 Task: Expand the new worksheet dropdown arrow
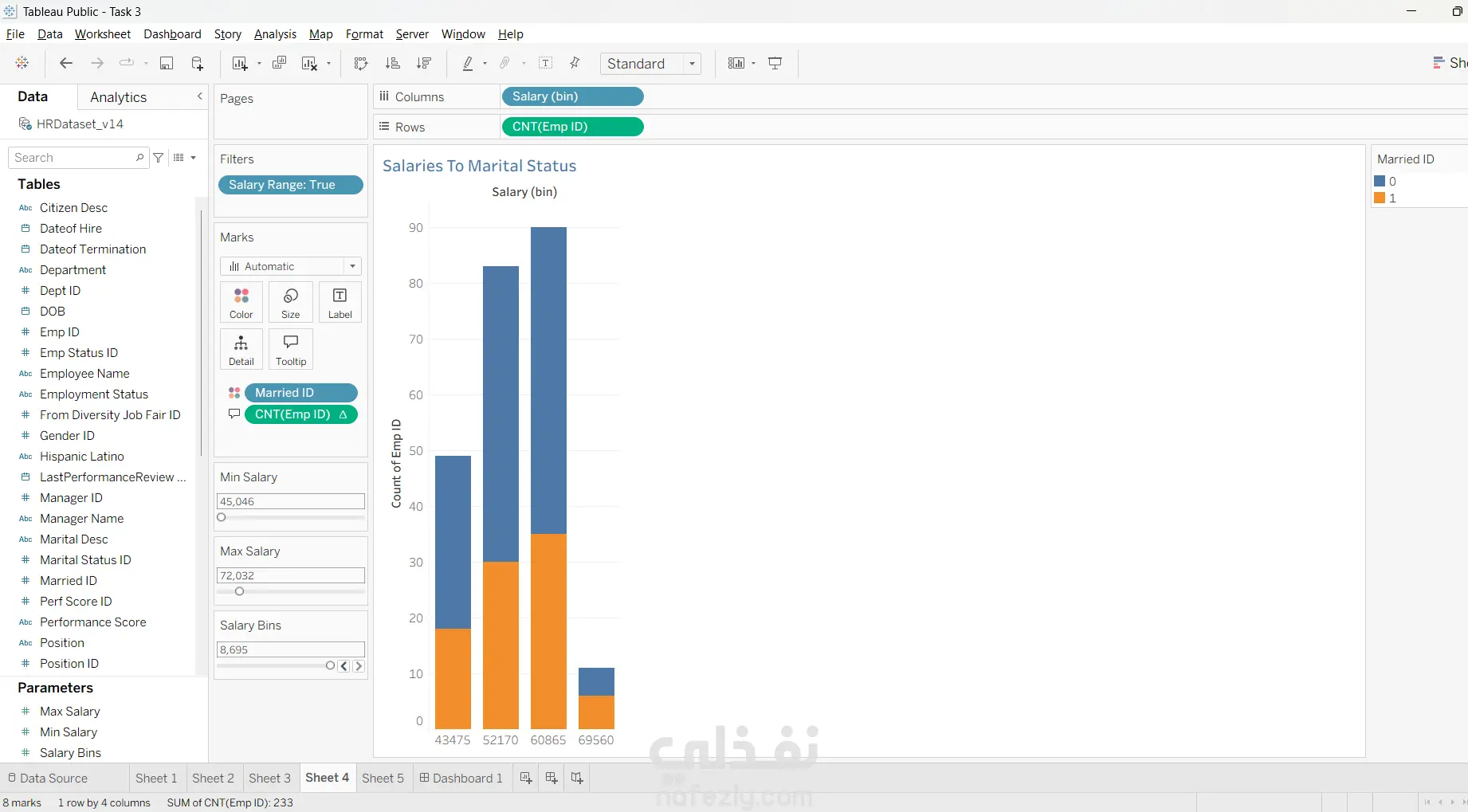coord(259,64)
